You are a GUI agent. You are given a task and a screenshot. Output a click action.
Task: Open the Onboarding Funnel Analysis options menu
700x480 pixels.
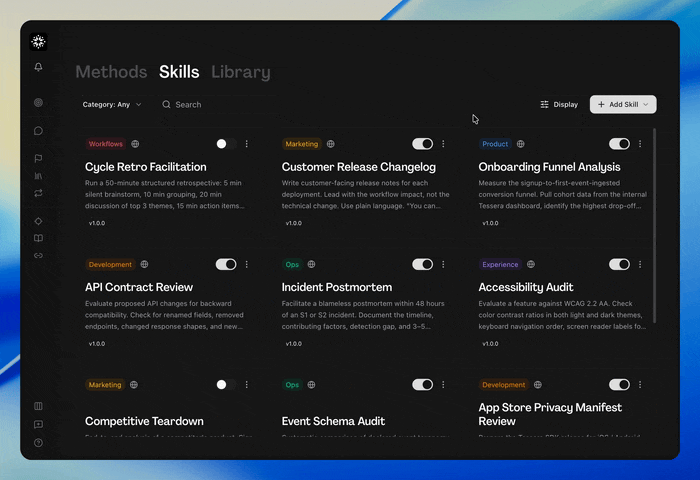pos(640,144)
